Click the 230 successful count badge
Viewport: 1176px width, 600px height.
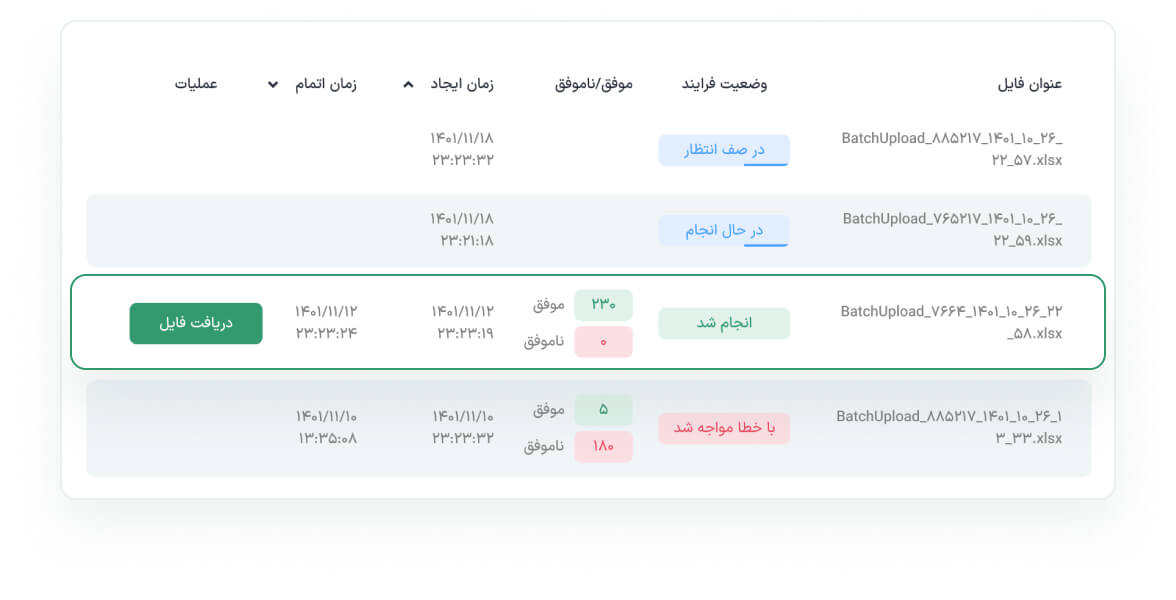click(x=603, y=304)
